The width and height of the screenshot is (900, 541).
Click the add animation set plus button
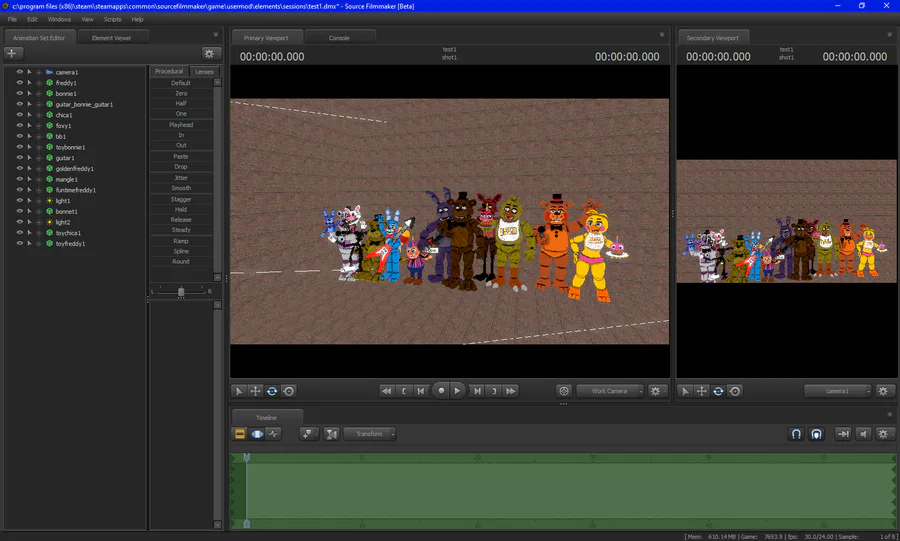coord(13,53)
